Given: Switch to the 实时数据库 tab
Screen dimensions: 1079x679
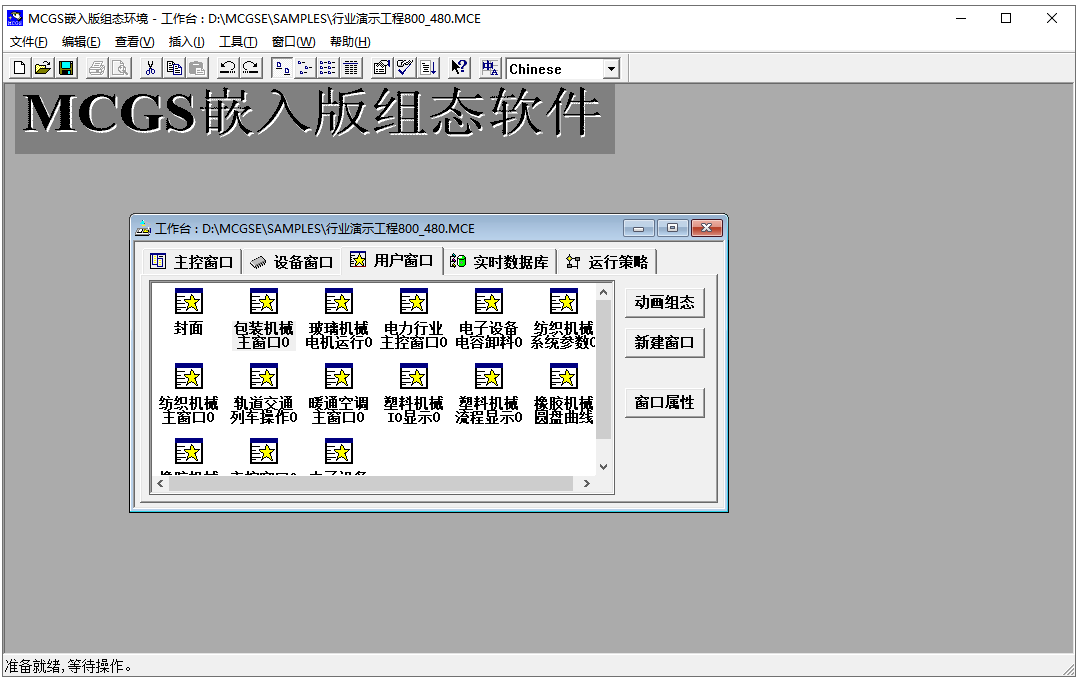Looking at the screenshot, I should pyautogui.click(x=500, y=262).
